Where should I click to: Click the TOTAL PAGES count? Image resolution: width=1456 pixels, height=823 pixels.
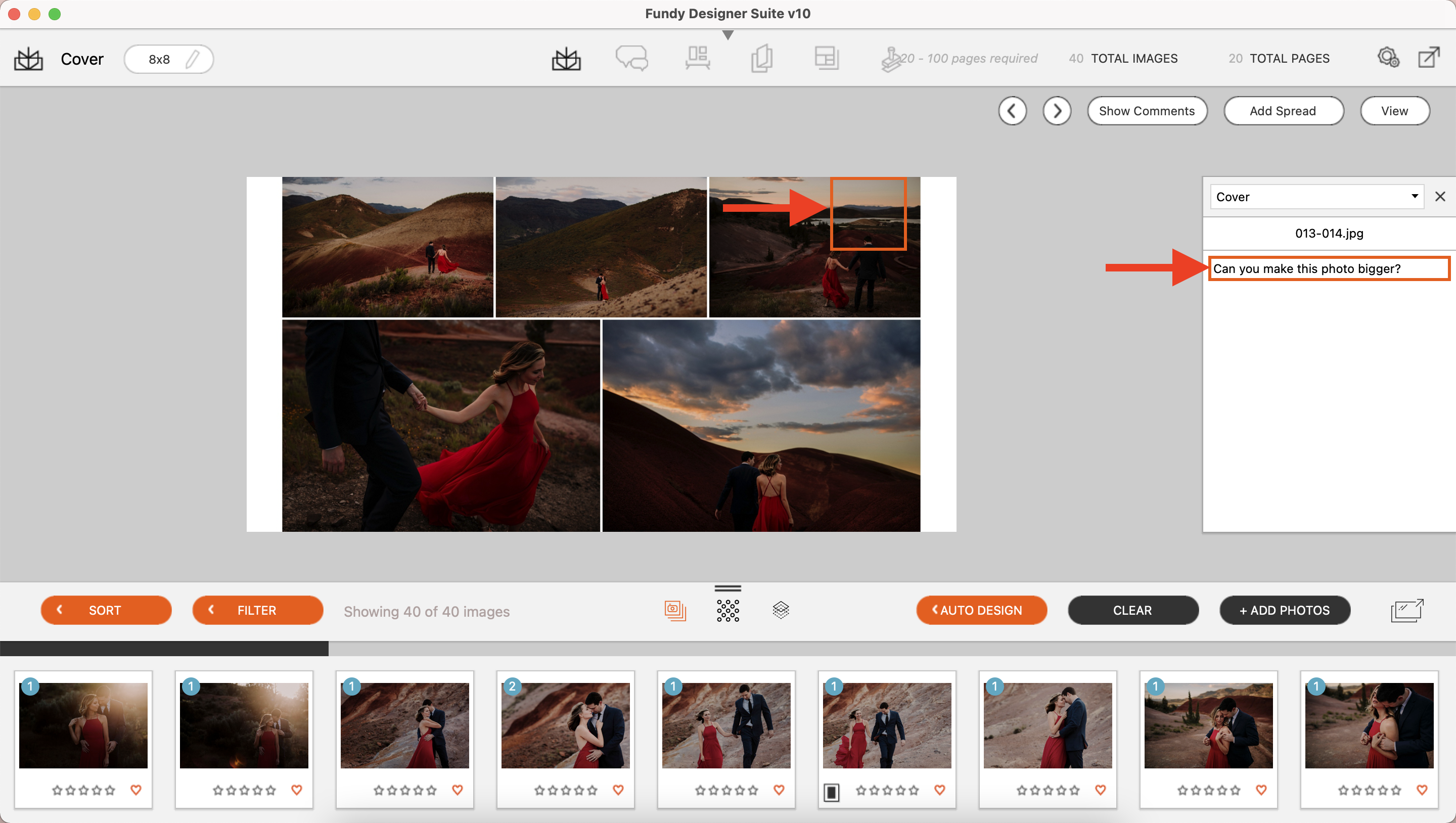[1279, 58]
